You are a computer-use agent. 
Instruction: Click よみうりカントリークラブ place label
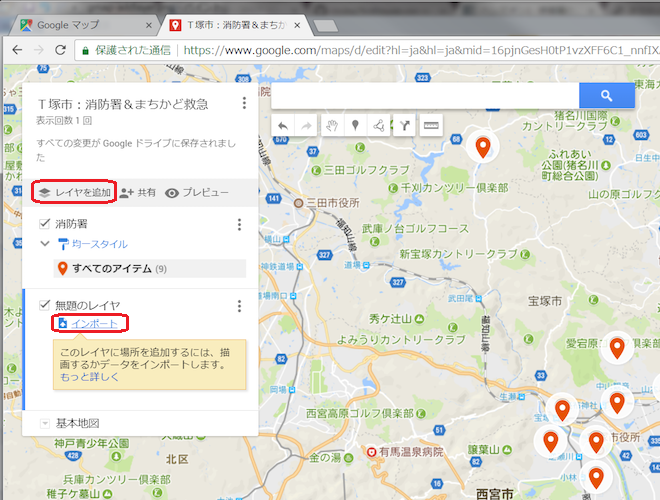[401, 340]
